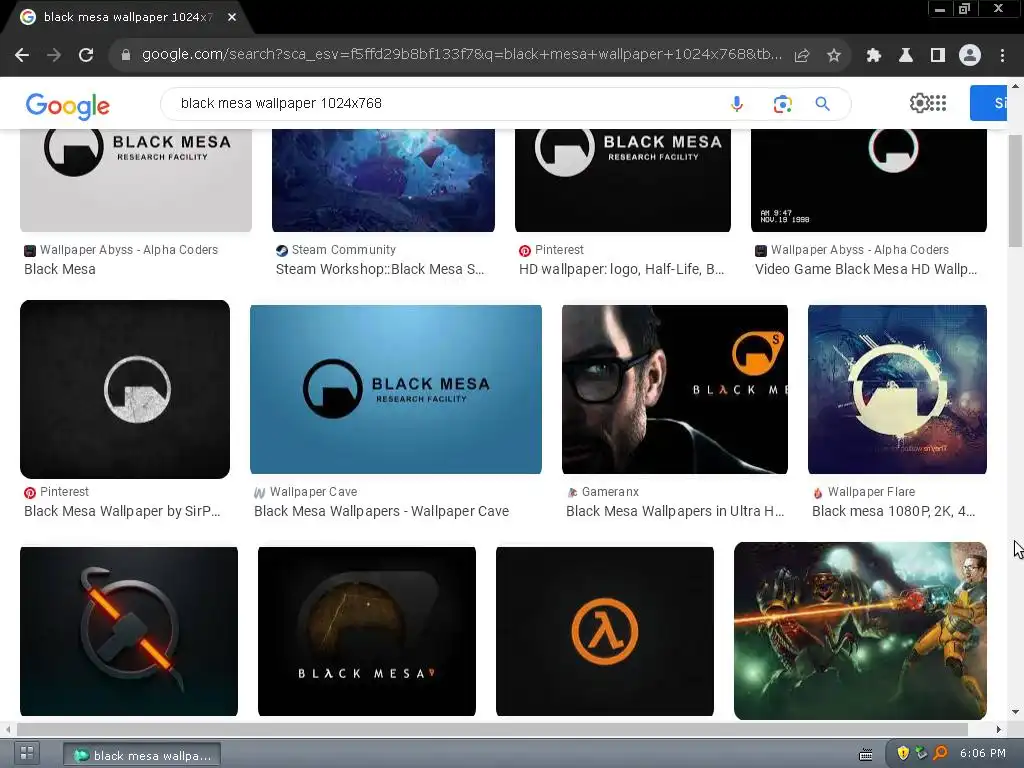Open the grey Black Mesa Research Facility image
The width and height of the screenshot is (1024, 768).
(136, 180)
